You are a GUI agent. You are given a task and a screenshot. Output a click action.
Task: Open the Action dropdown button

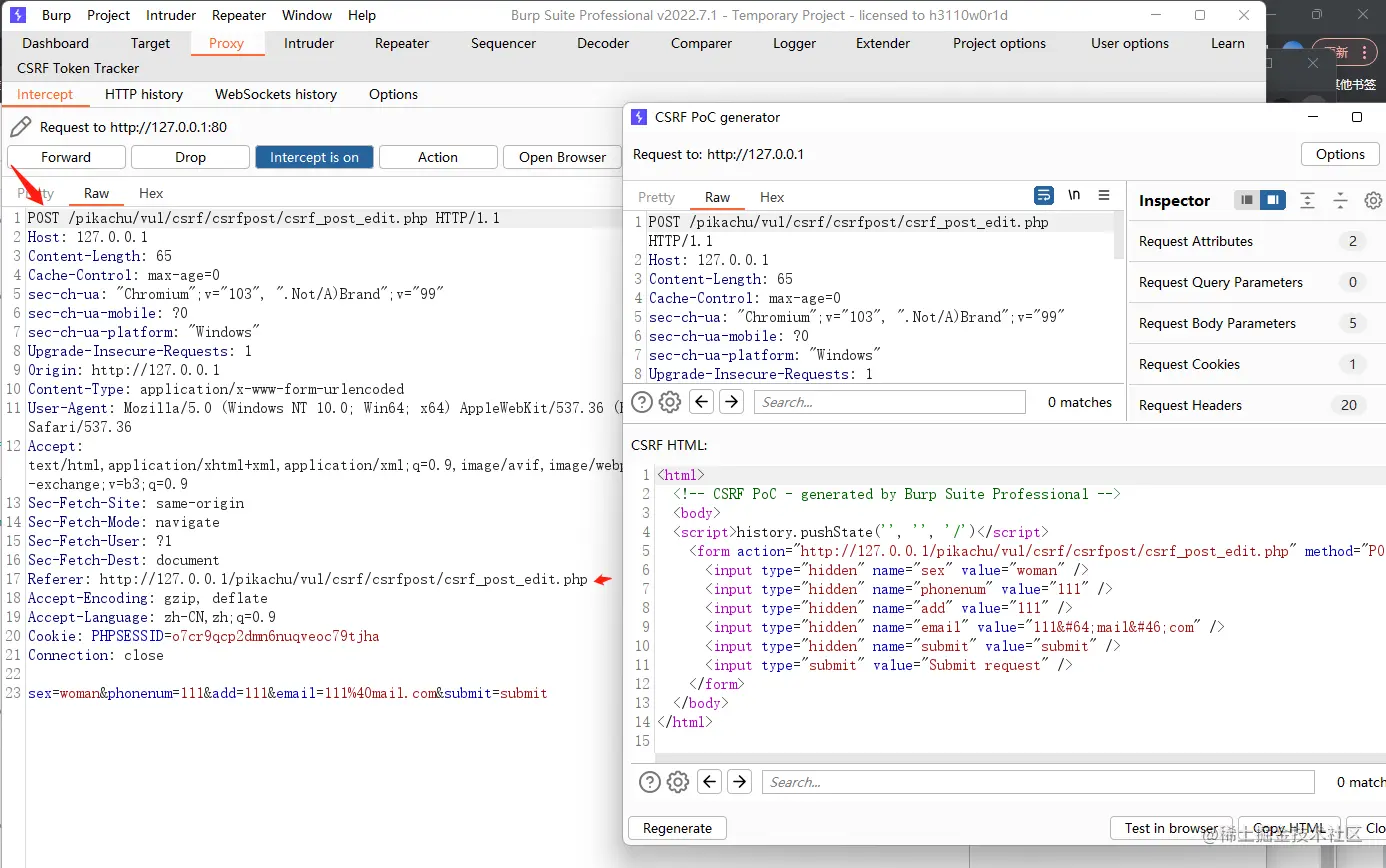coord(438,157)
